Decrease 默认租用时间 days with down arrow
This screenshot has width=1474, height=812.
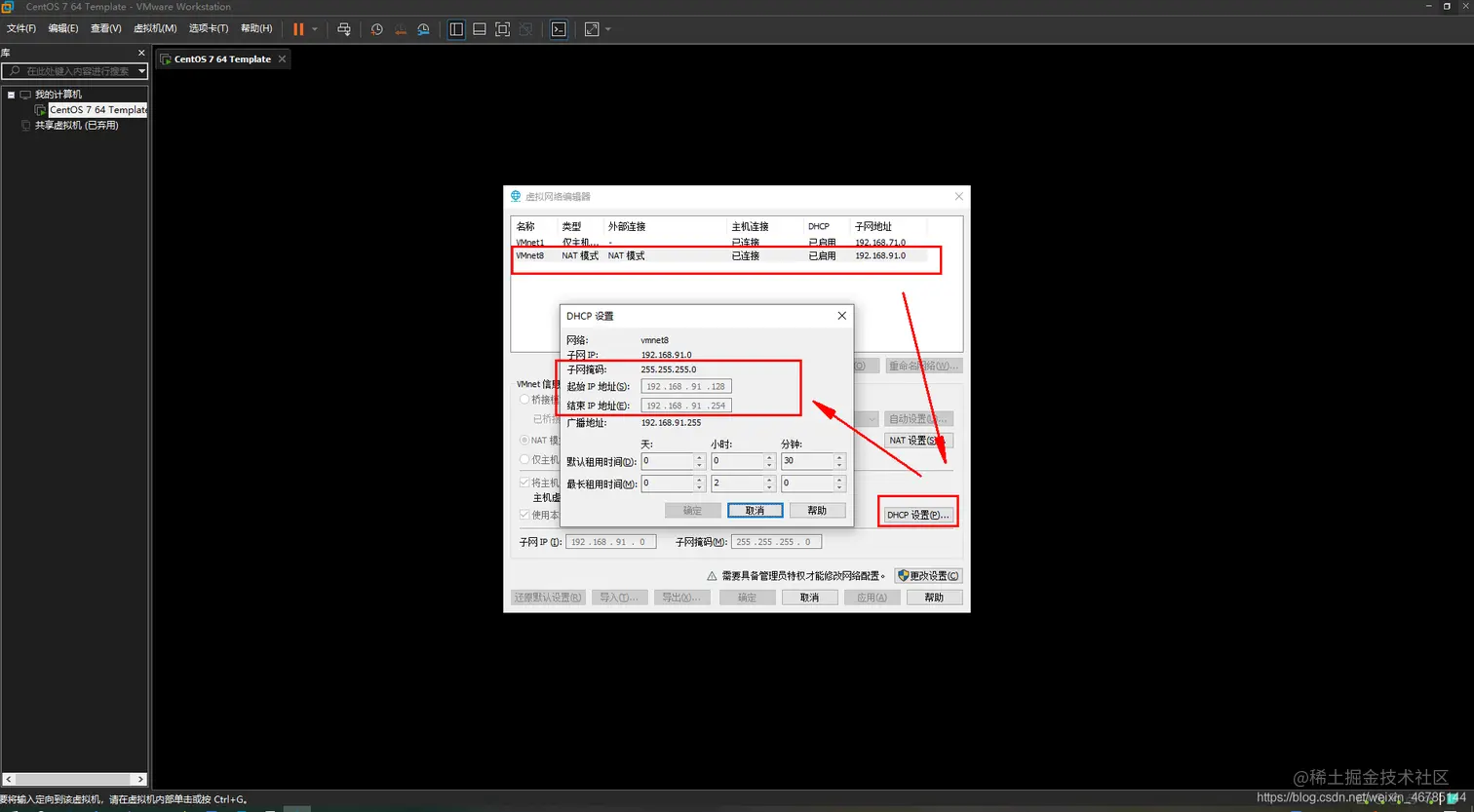tap(699, 465)
